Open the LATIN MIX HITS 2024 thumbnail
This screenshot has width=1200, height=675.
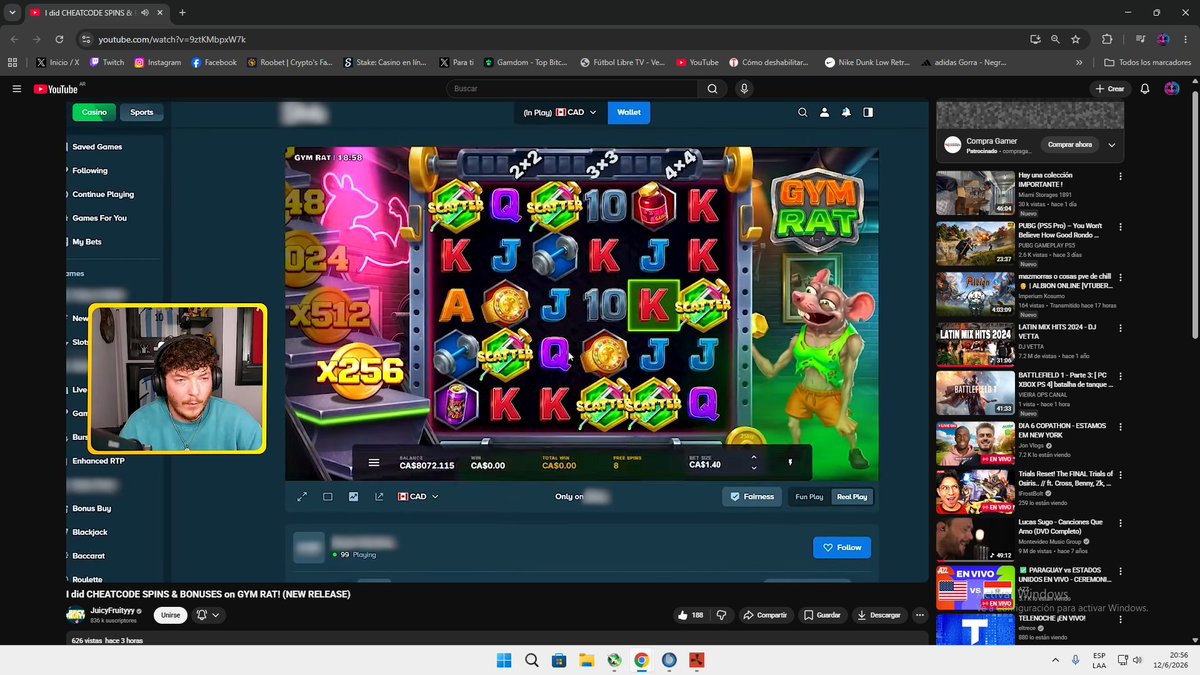975,344
